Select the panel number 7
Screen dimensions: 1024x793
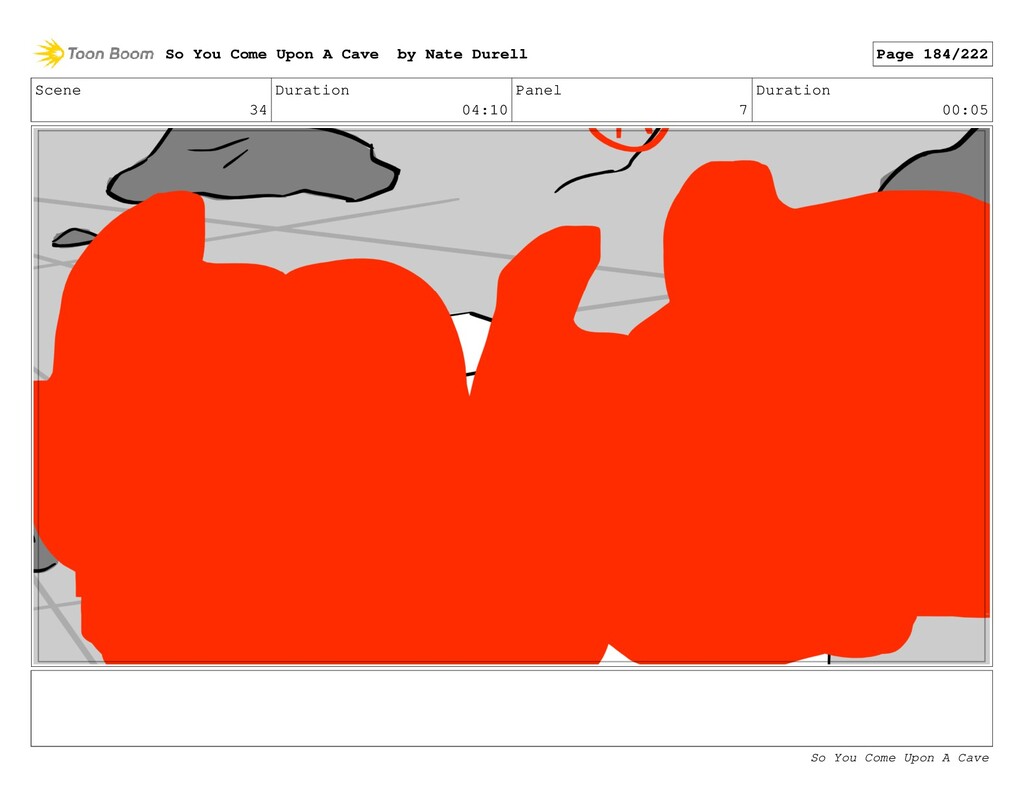coord(743,110)
